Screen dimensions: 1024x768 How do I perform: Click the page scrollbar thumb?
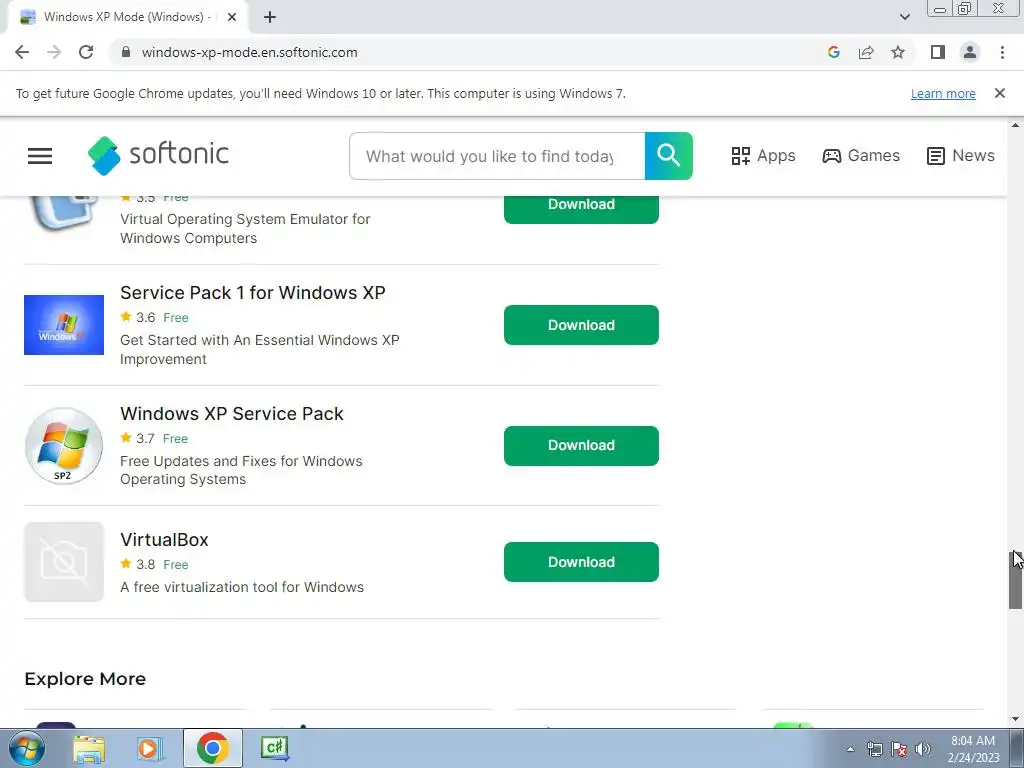(x=1016, y=580)
